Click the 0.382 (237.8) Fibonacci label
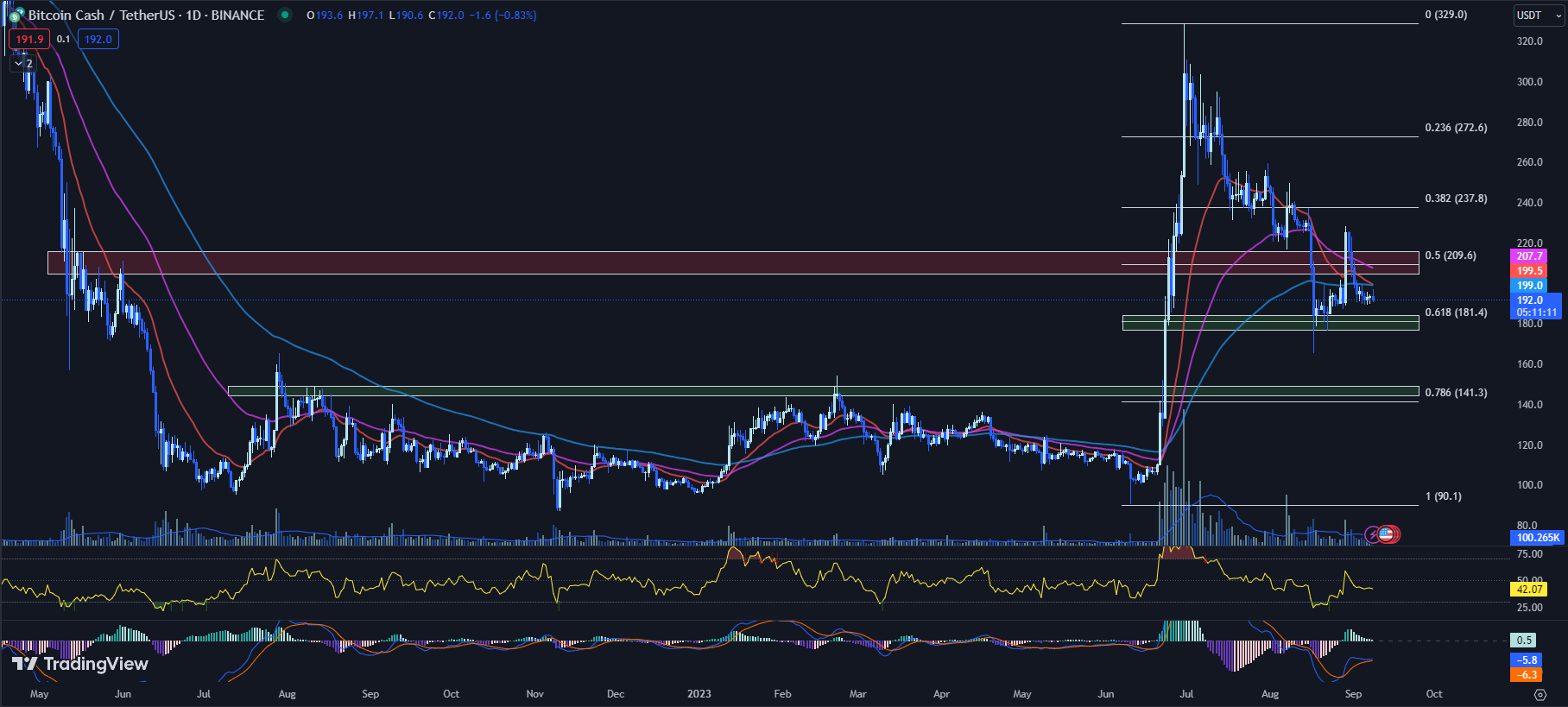This screenshot has height=707, width=1568. coord(1456,199)
